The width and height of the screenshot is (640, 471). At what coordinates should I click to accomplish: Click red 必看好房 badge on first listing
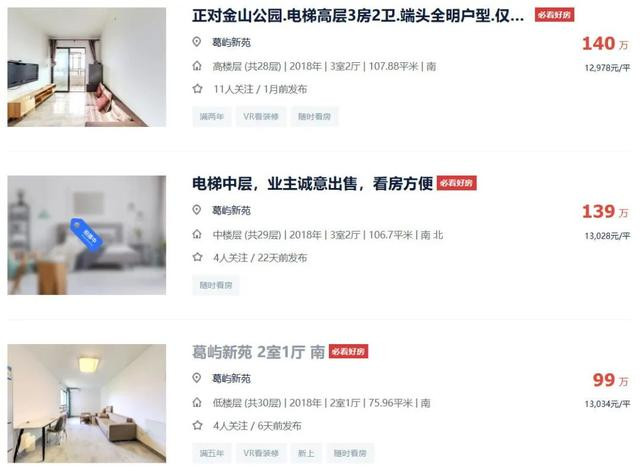[x=554, y=15]
